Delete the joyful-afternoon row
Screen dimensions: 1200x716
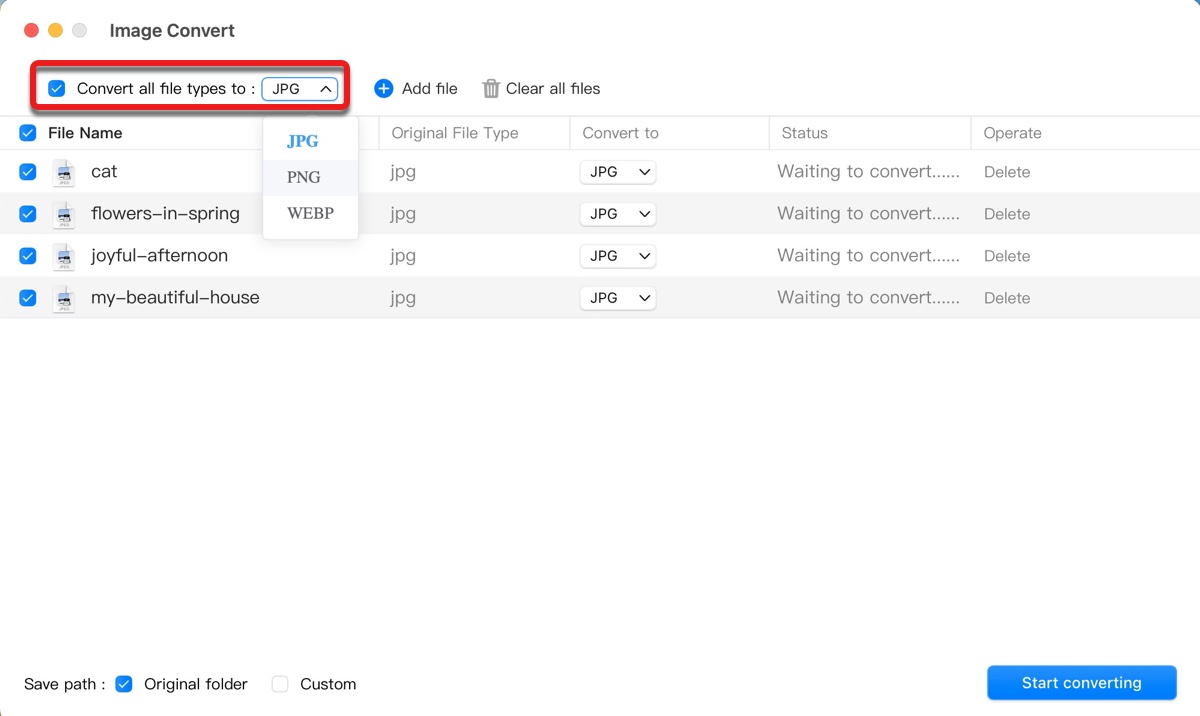(1006, 256)
